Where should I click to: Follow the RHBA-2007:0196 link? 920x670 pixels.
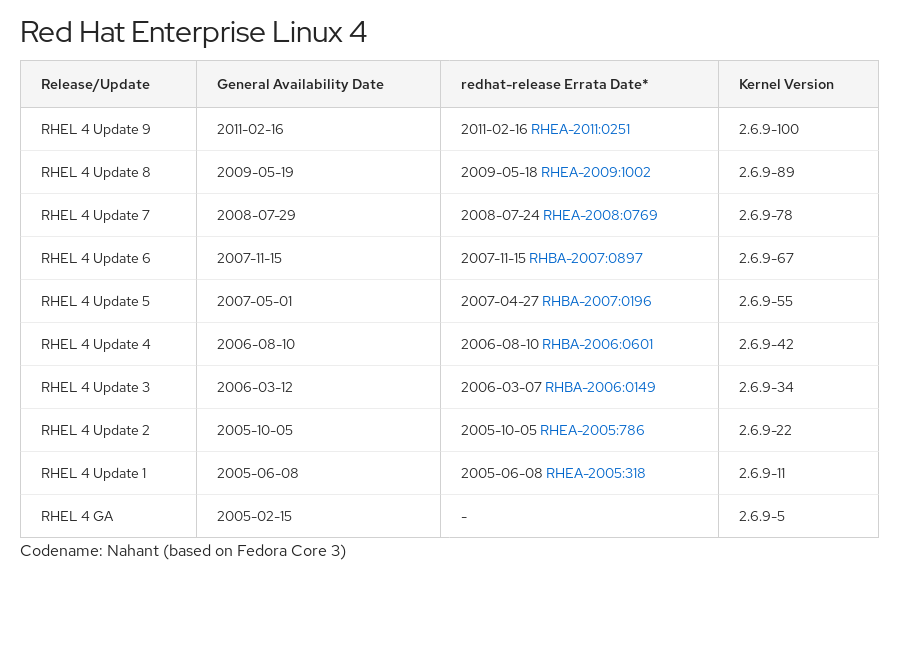597,301
